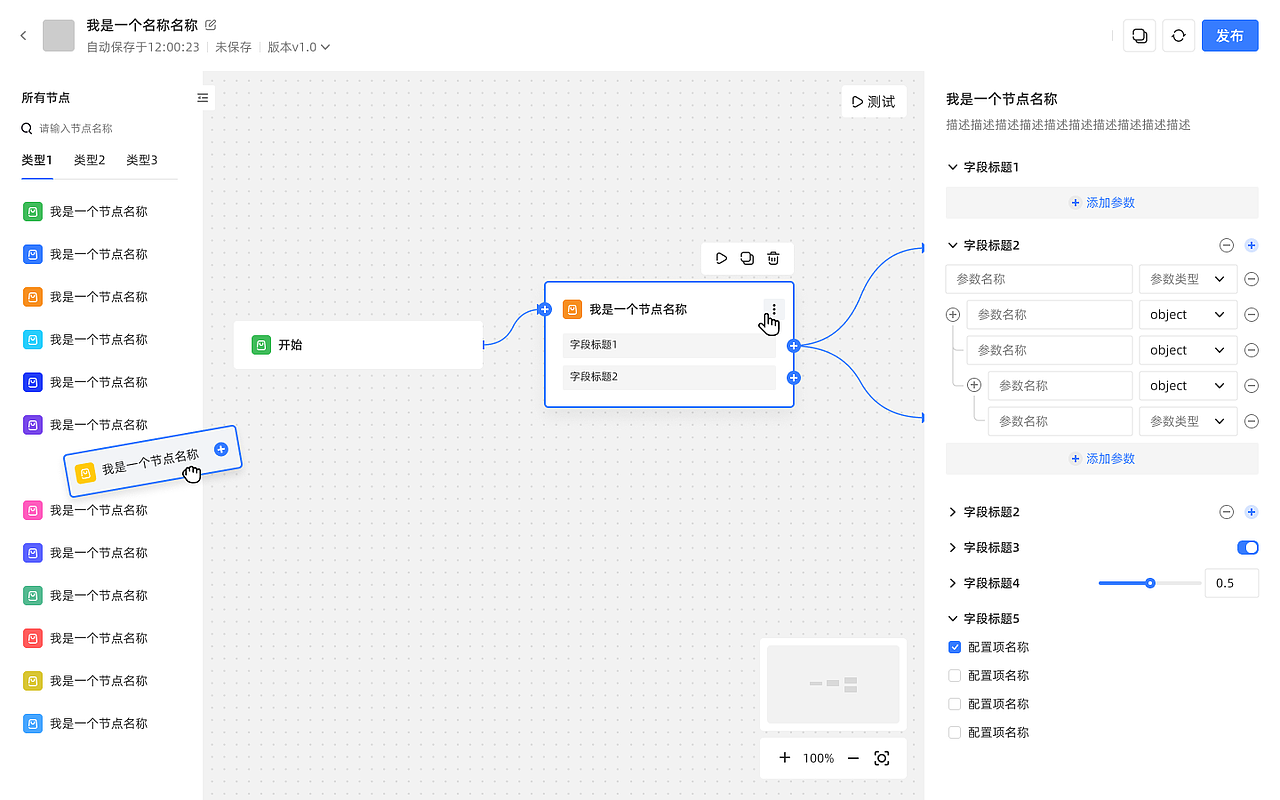Viewport: 1280px width, 800px height.
Task: Open 参数类型 dropdown in deepest nested row
Action: click(x=1188, y=421)
